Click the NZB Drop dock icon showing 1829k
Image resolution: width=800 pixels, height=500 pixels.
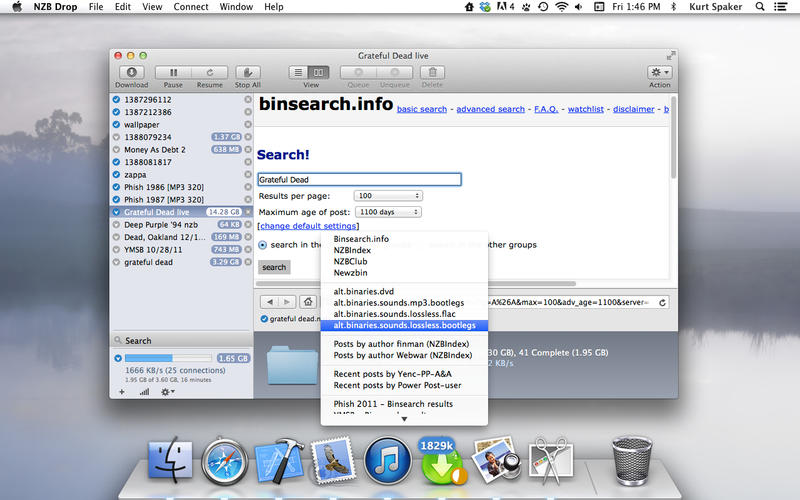pos(442,461)
